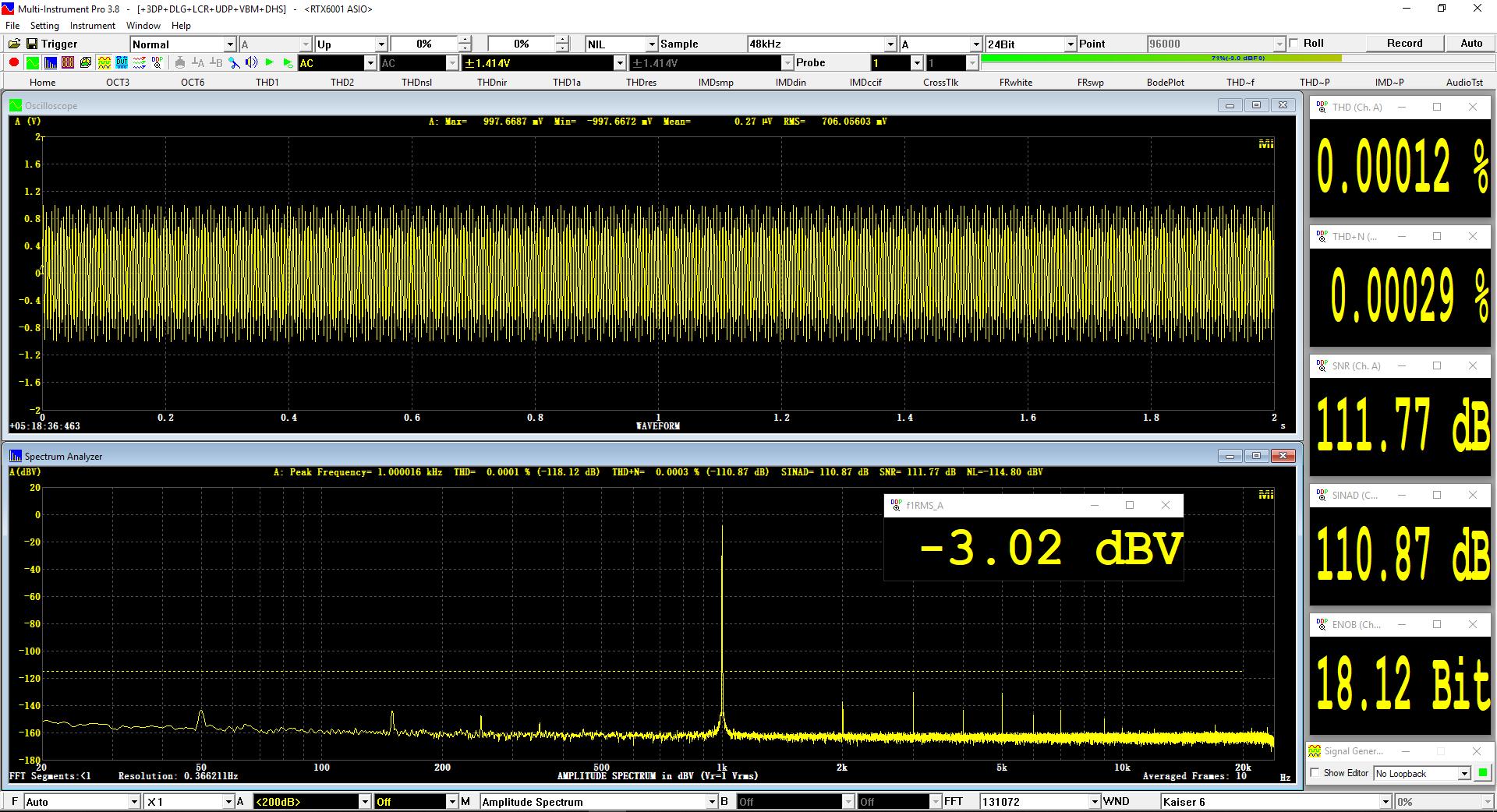This screenshot has height=812, width=1497.
Task: Open the FFT size 131072 dropdown
Action: 1095,802
